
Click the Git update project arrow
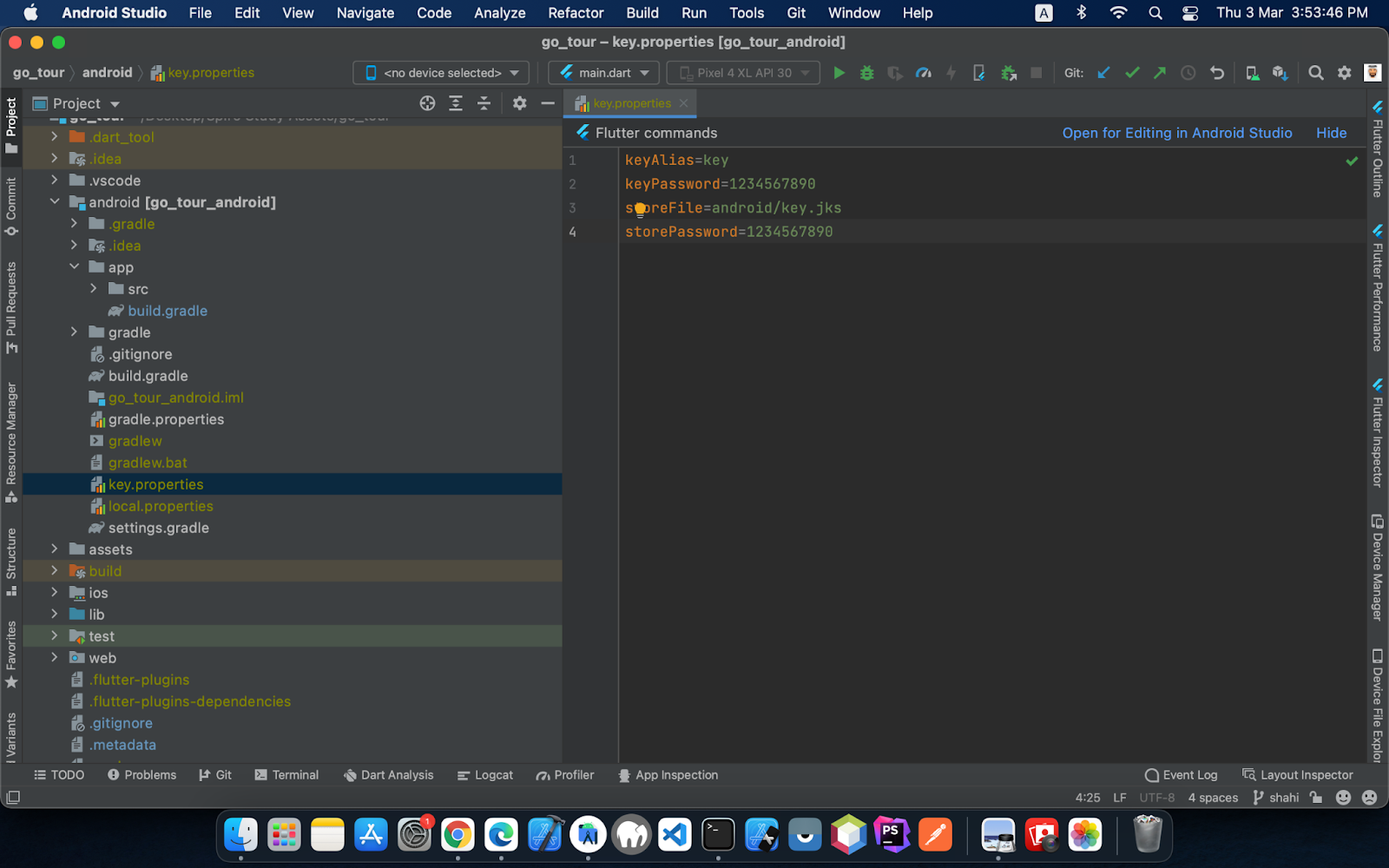tap(1103, 73)
